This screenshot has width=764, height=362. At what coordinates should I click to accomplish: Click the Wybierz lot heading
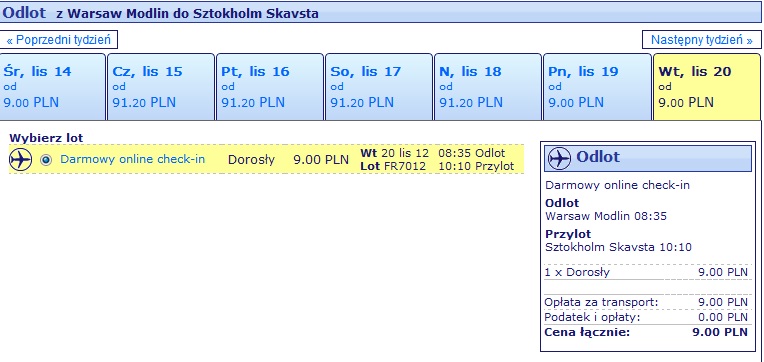coord(46,138)
